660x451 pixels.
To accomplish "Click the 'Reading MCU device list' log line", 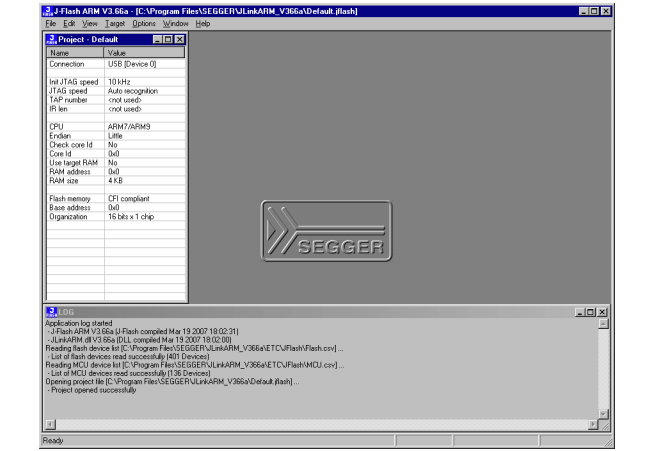I will click(195, 365).
